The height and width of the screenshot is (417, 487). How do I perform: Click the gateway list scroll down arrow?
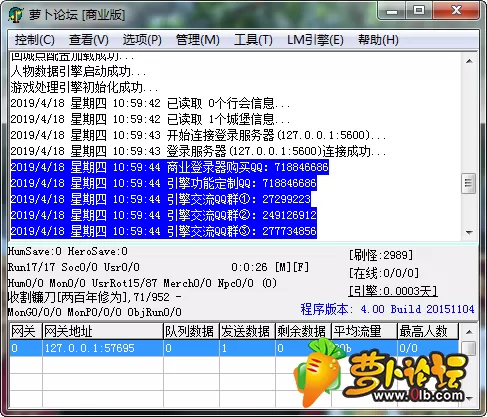coord(469,399)
